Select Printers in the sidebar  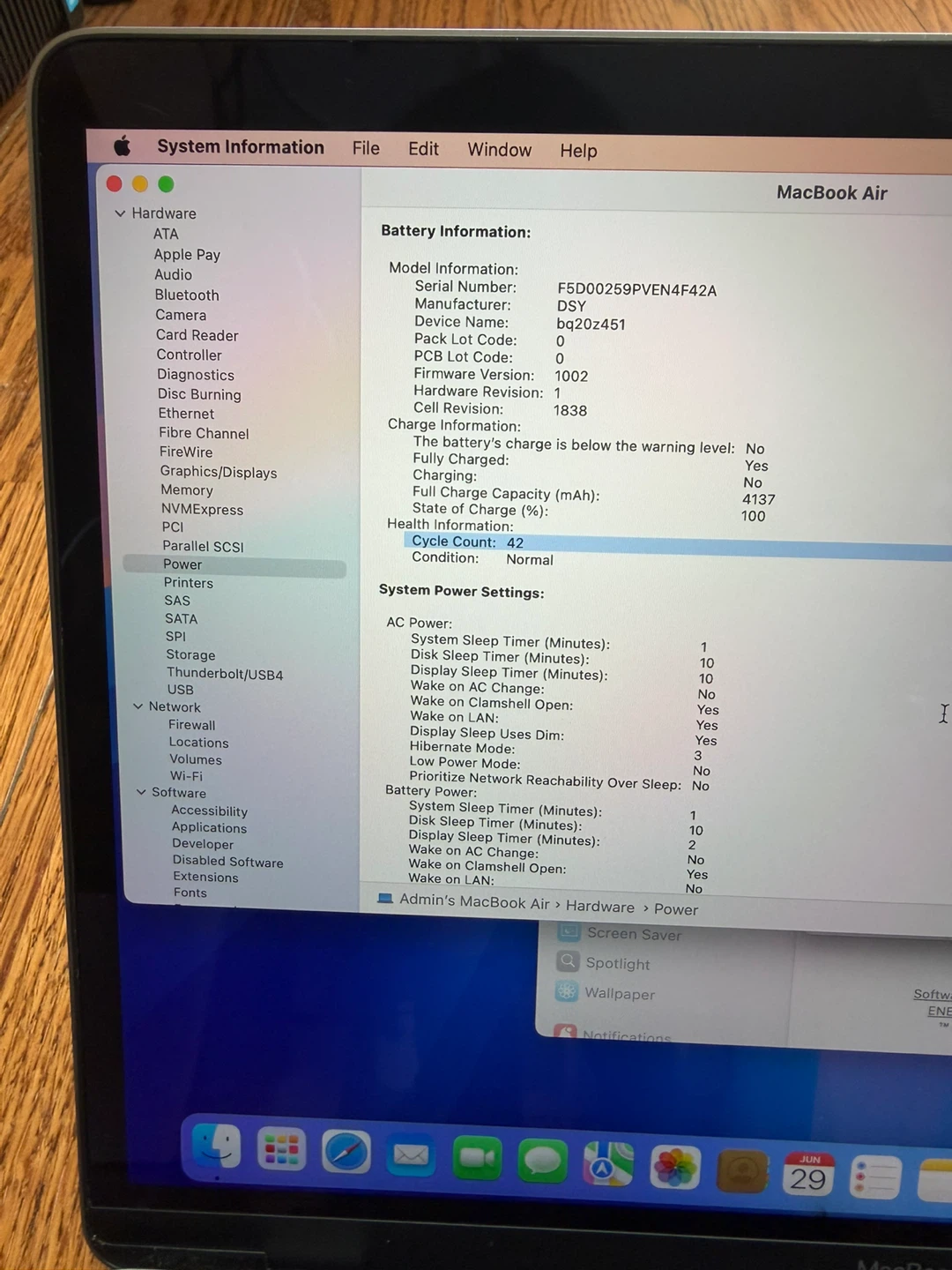pyautogui.click(x=189, y=582)
